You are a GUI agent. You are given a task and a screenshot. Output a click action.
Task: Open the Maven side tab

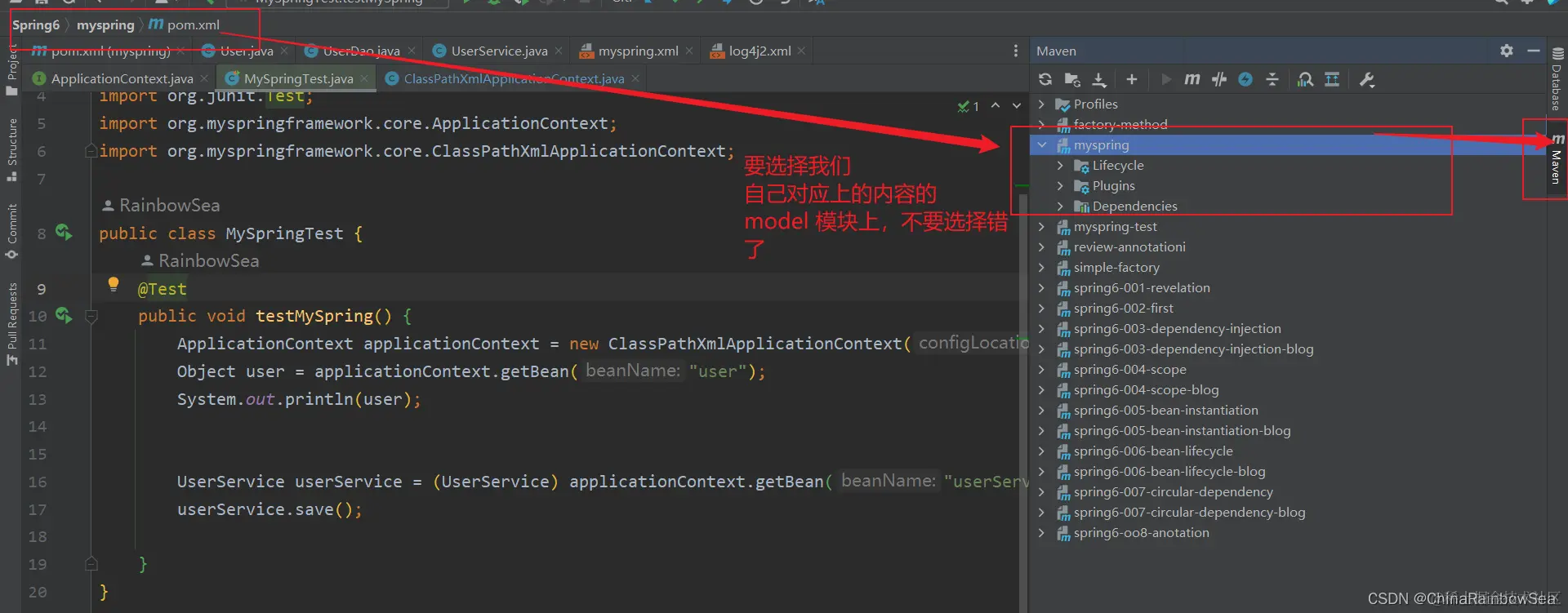point(1557,160)
